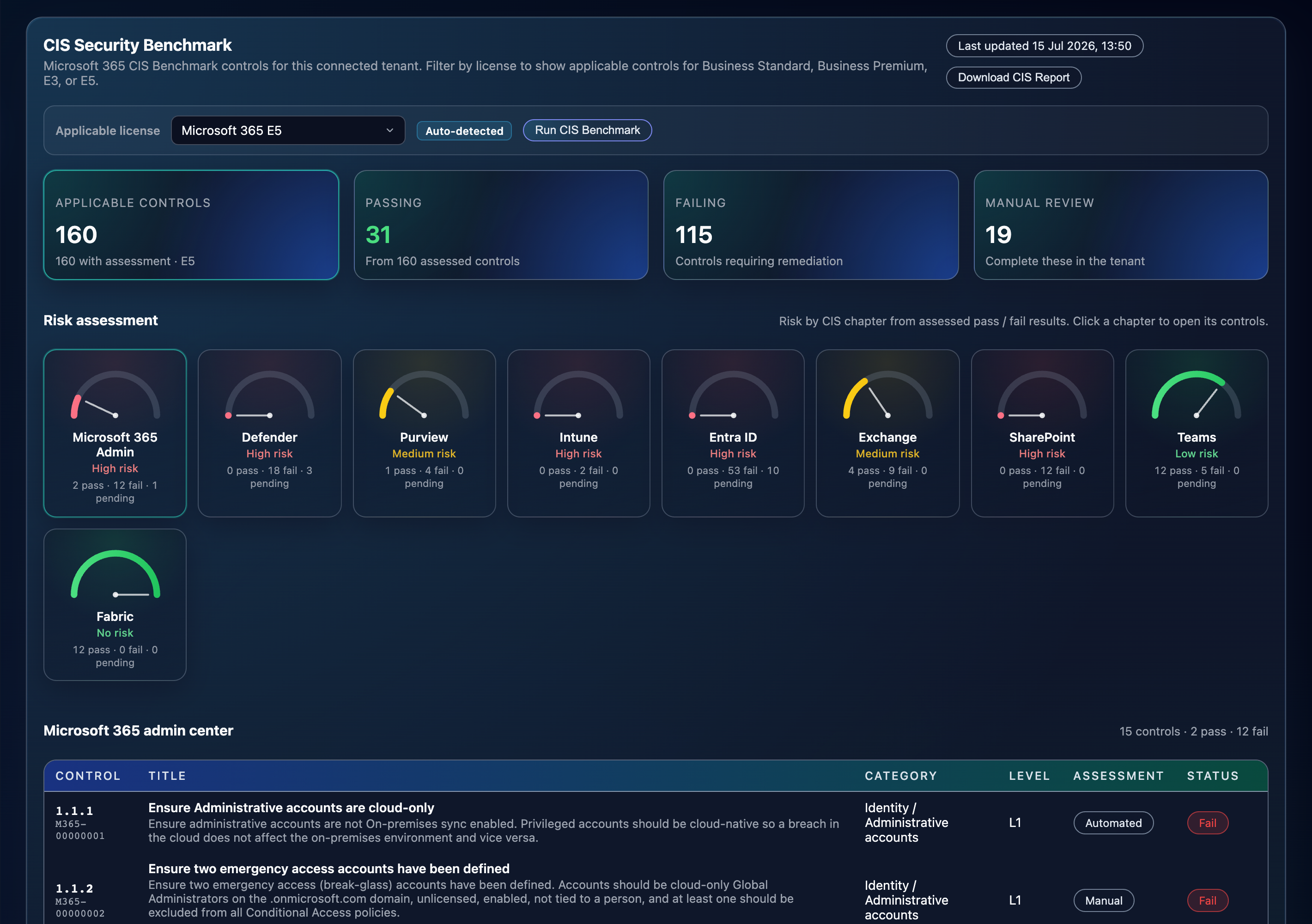Image resolution: width=1312 pixels, height=924 pixels.
Task: Open the Defender risk gauge
Action: point(269,433)
